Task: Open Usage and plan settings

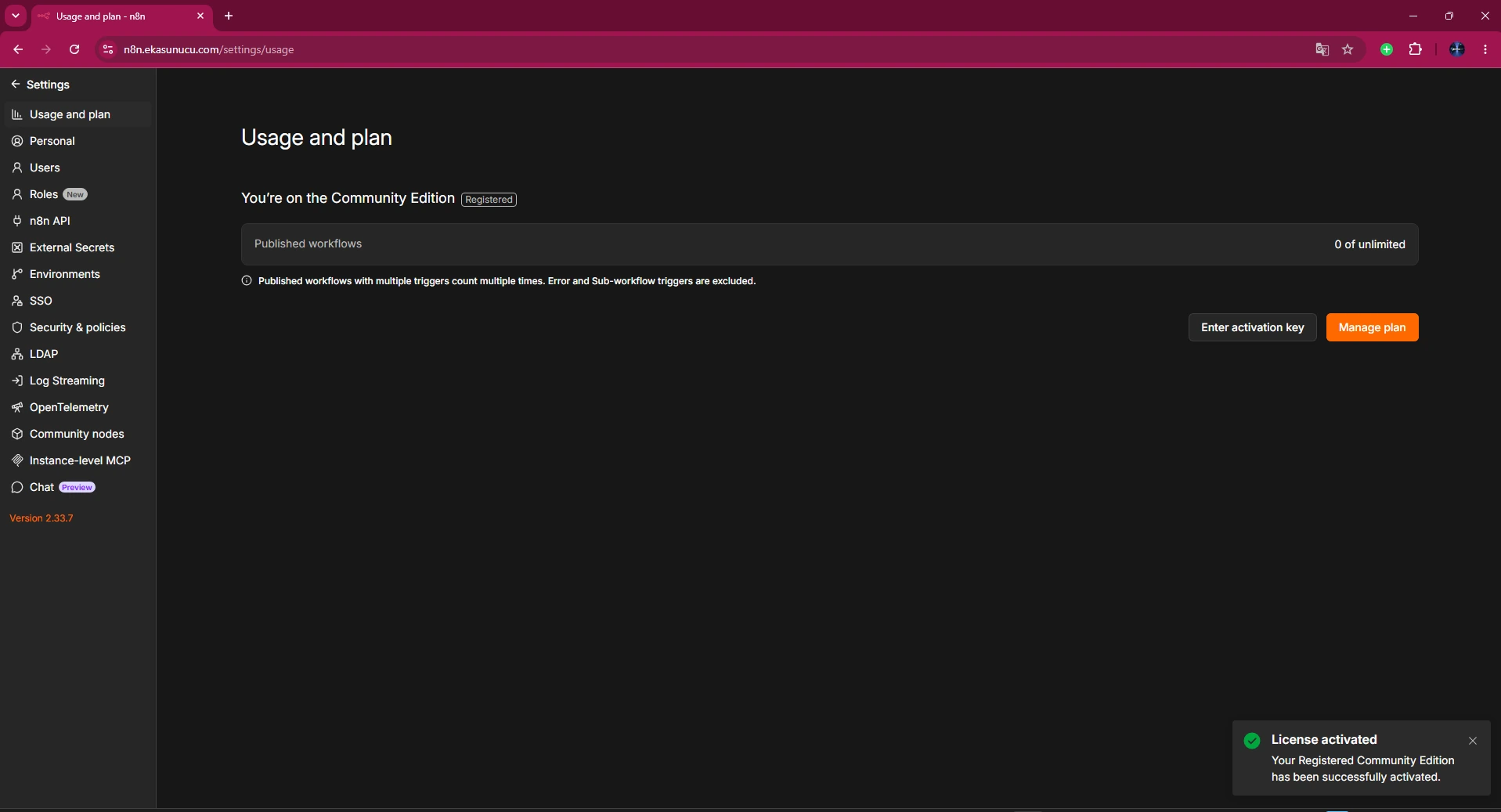Action: coord(77,114)
